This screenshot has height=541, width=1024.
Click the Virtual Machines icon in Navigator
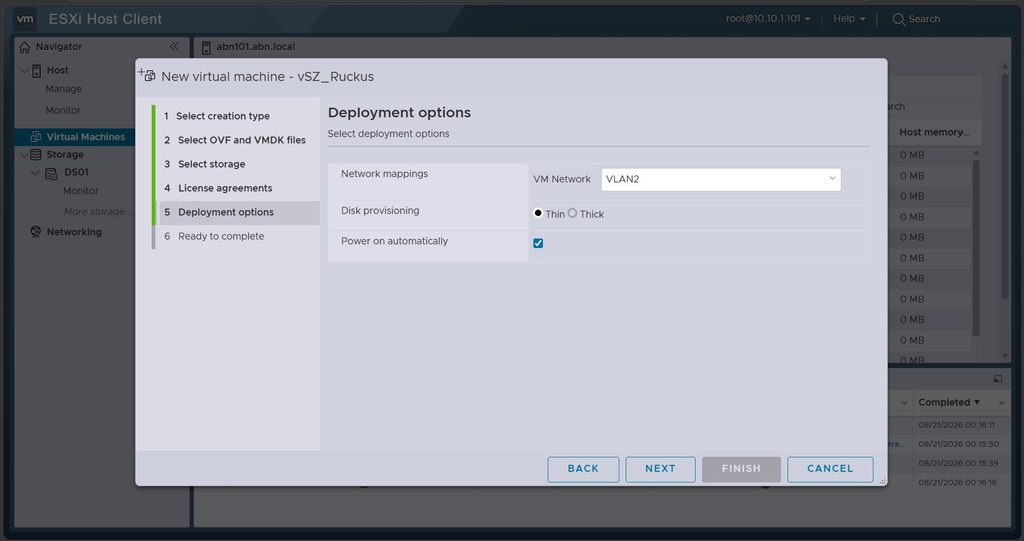36,137
